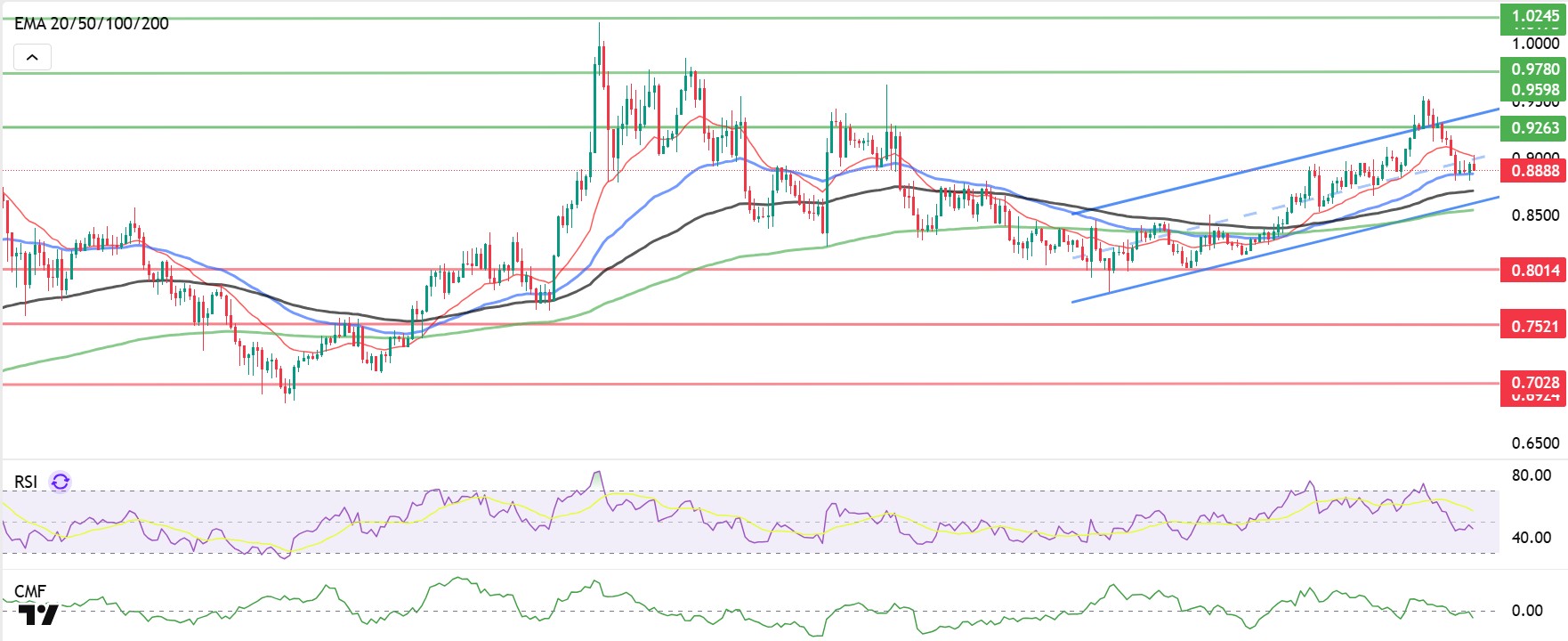Select the EMA 20/50/100/200 indicator label
Viewport: 1568px width, 641px height.
click(x=92, y=24)
